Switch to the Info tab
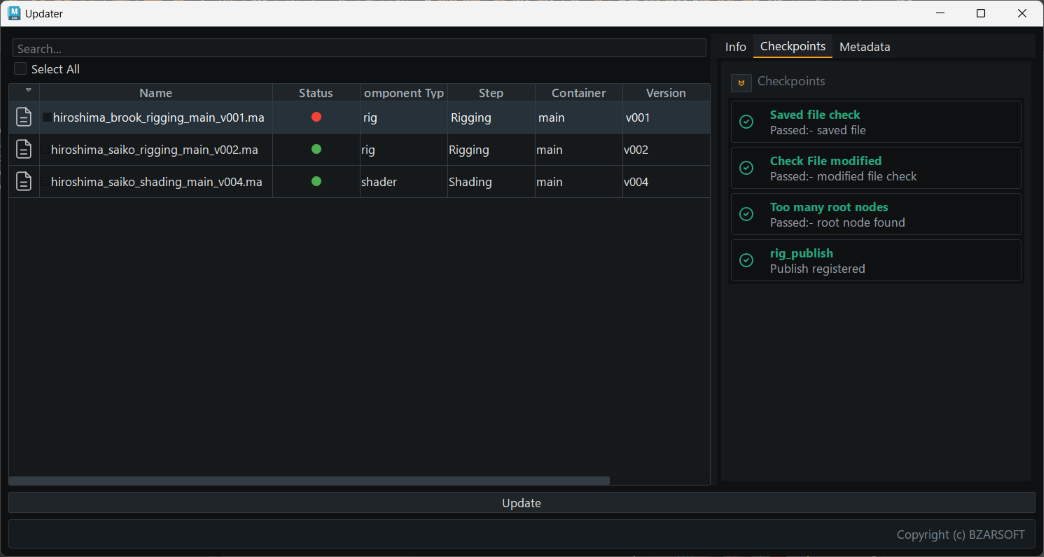1044x557 pixels. click(x=736, y=47)
